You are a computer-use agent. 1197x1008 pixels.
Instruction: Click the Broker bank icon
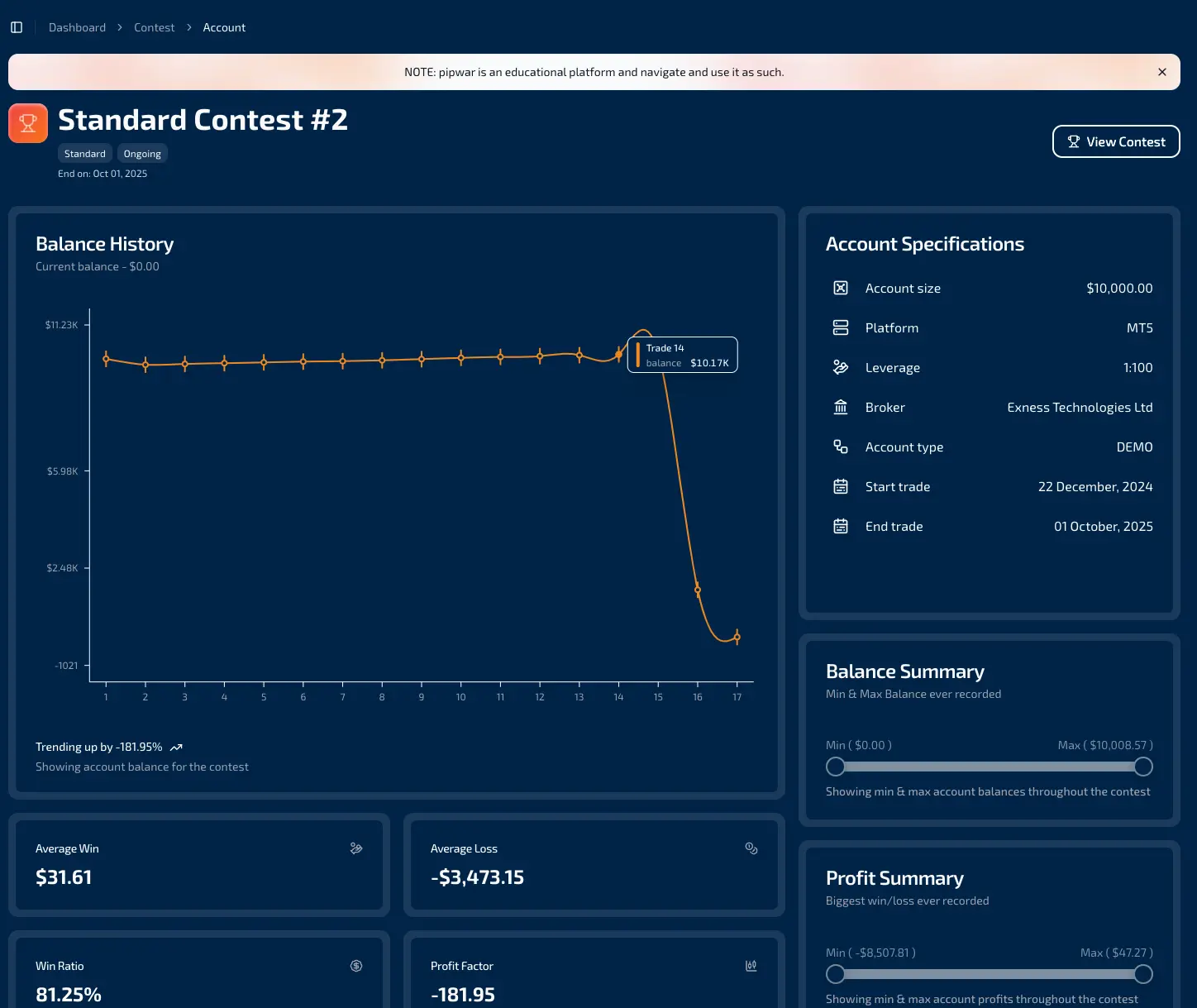point(841,407)
